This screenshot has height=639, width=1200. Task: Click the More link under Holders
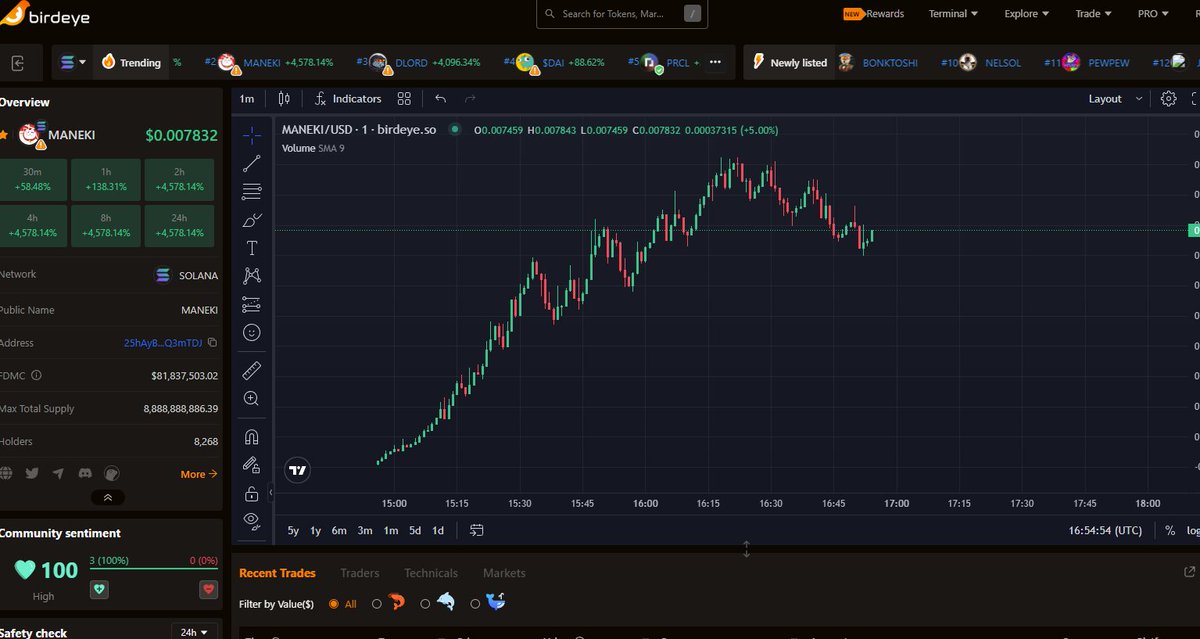(198, 474)
